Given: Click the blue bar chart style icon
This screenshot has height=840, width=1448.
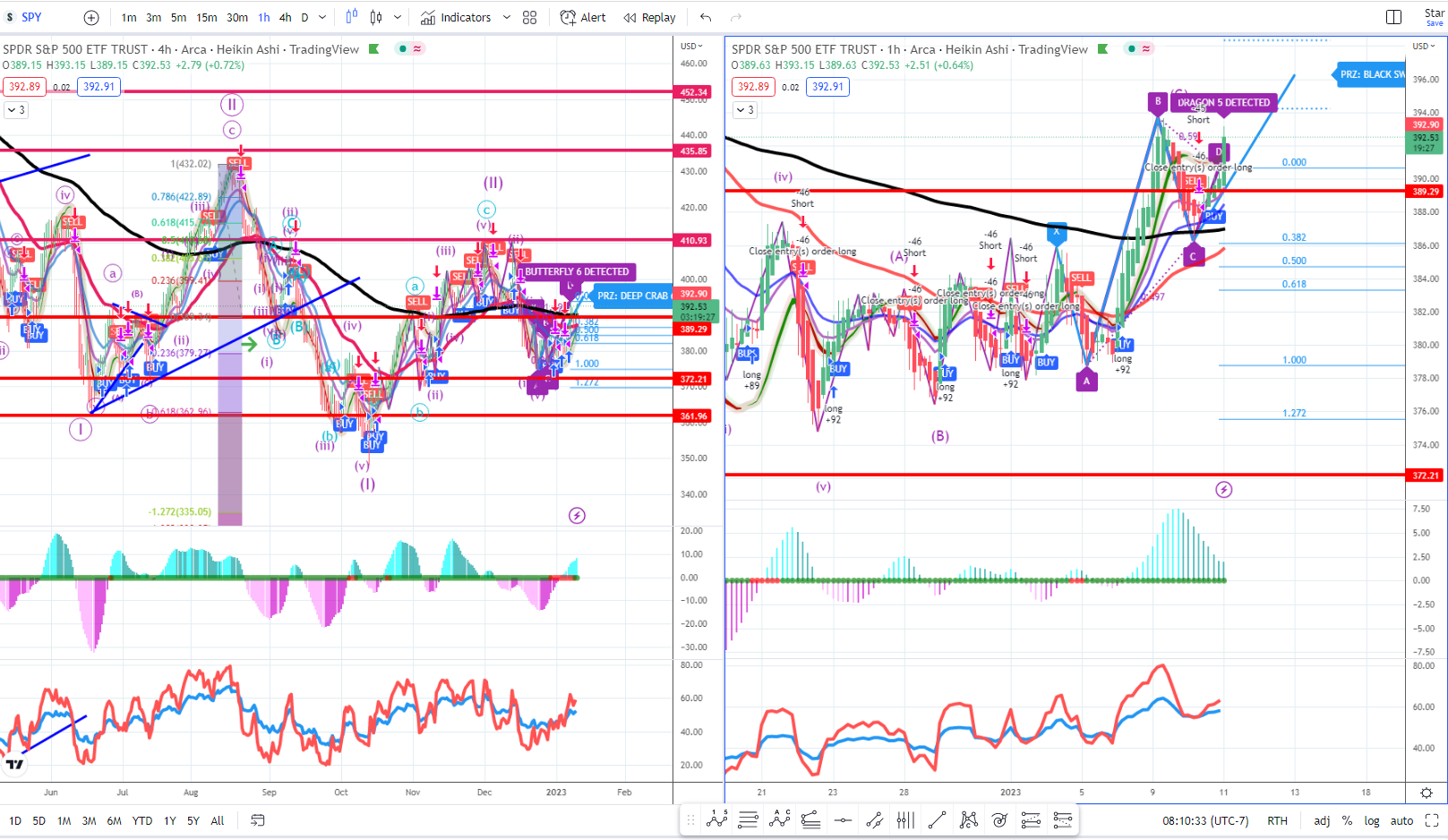Looking at the screenshot, I should click(x=351, y=17).
